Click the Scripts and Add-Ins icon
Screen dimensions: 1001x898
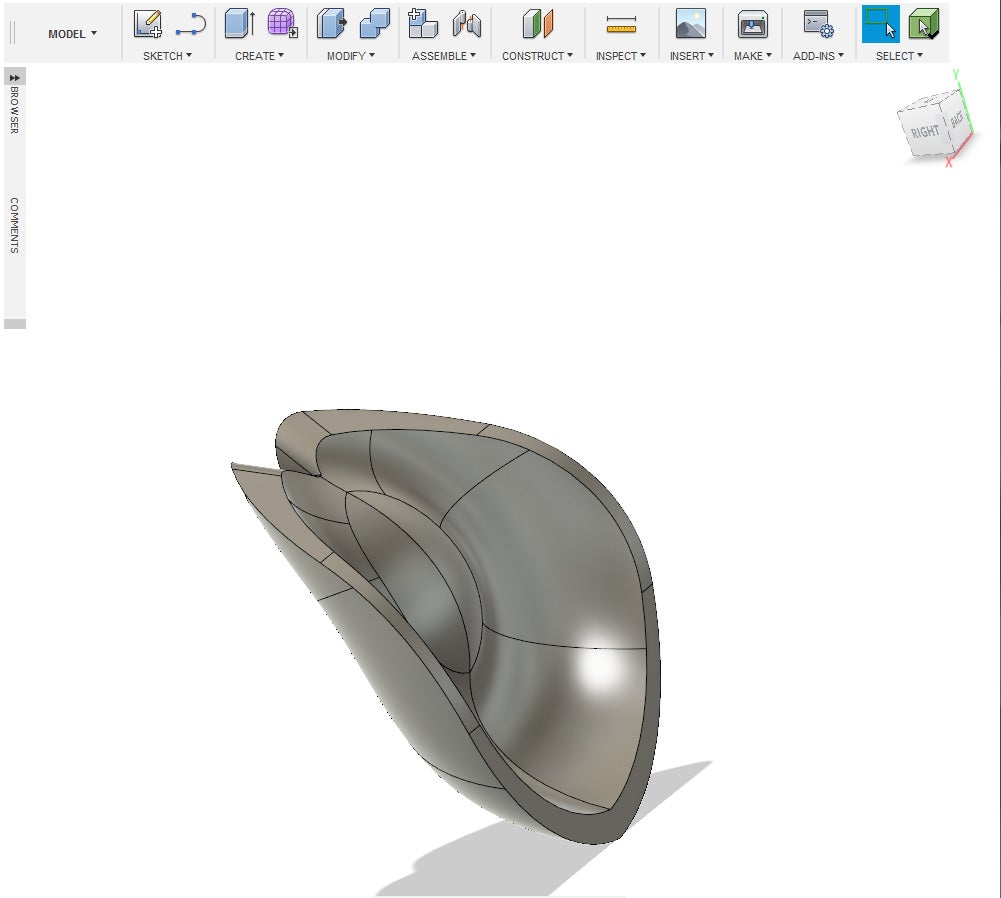coord(818,24)
